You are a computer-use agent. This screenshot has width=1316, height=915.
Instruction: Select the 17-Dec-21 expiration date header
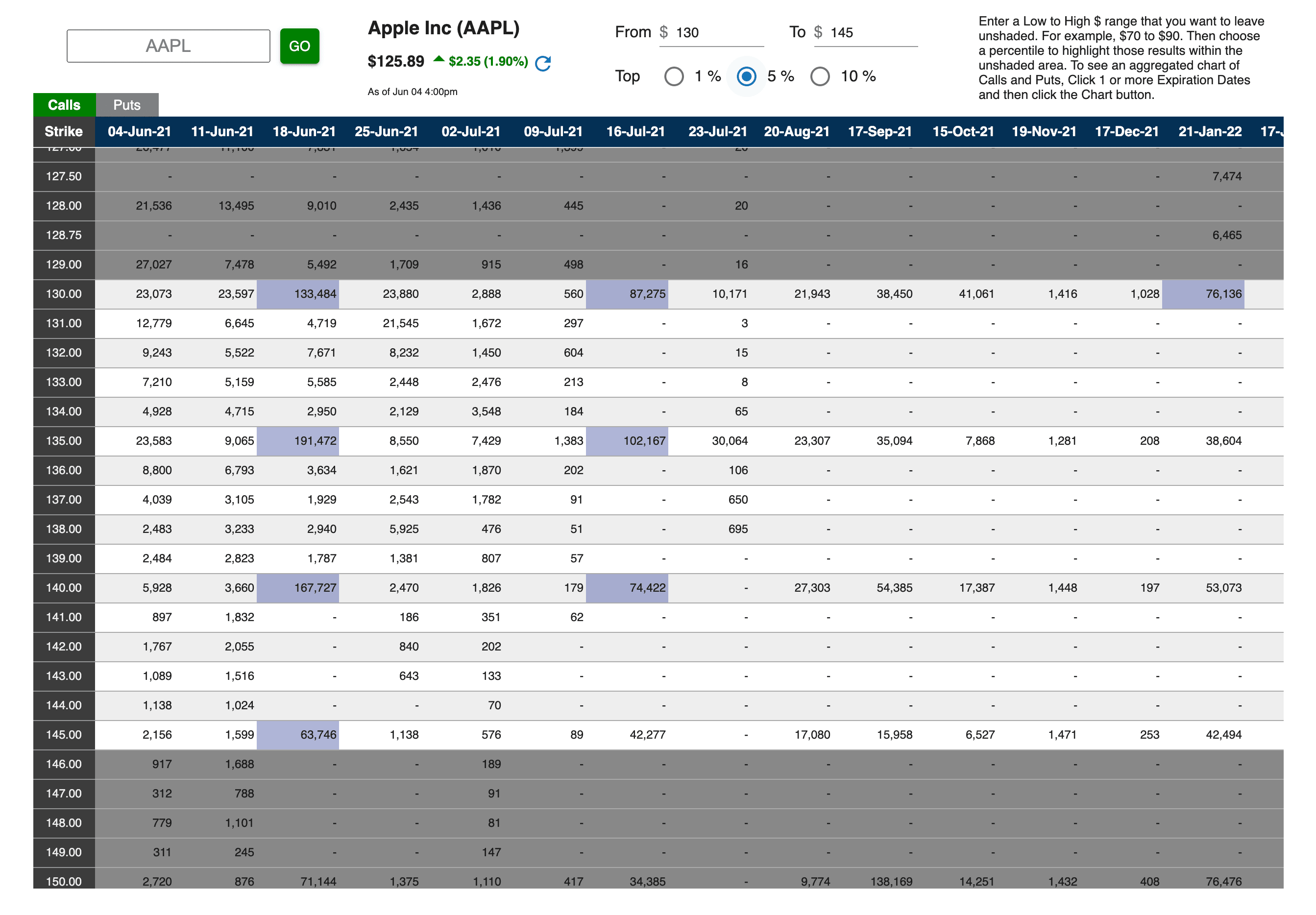(1127, 131)
